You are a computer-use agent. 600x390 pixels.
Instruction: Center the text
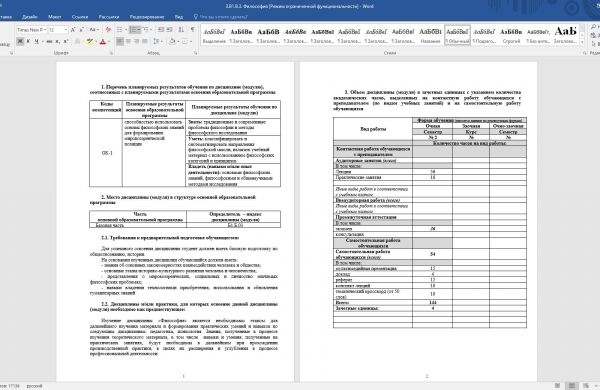coord(128,41)
